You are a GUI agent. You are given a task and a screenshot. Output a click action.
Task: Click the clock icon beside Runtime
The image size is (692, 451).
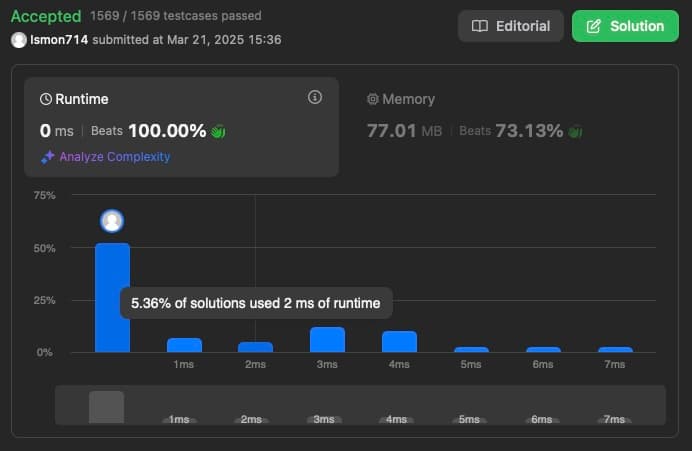[46, 100]
